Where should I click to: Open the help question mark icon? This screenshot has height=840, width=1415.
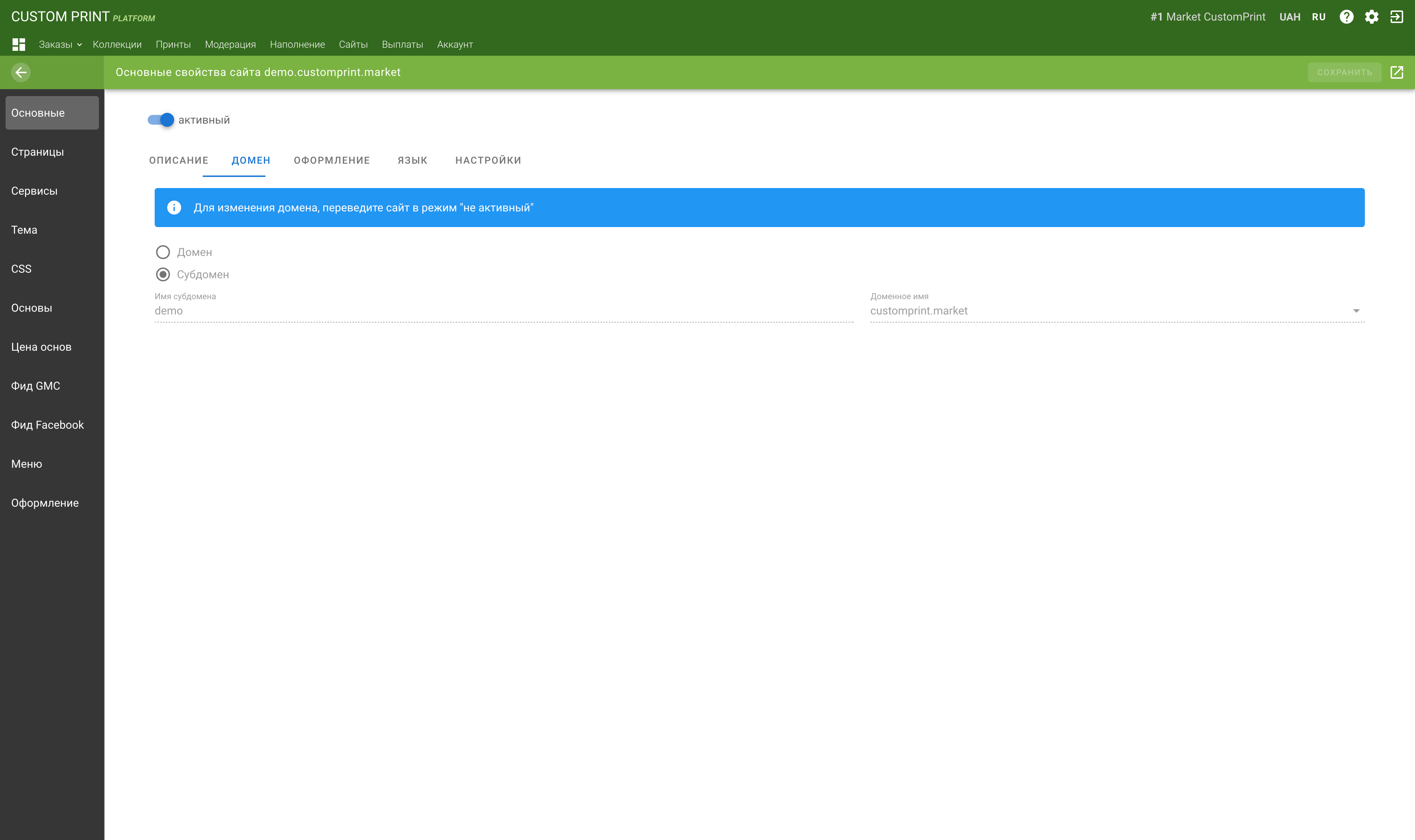(1346, 17)
